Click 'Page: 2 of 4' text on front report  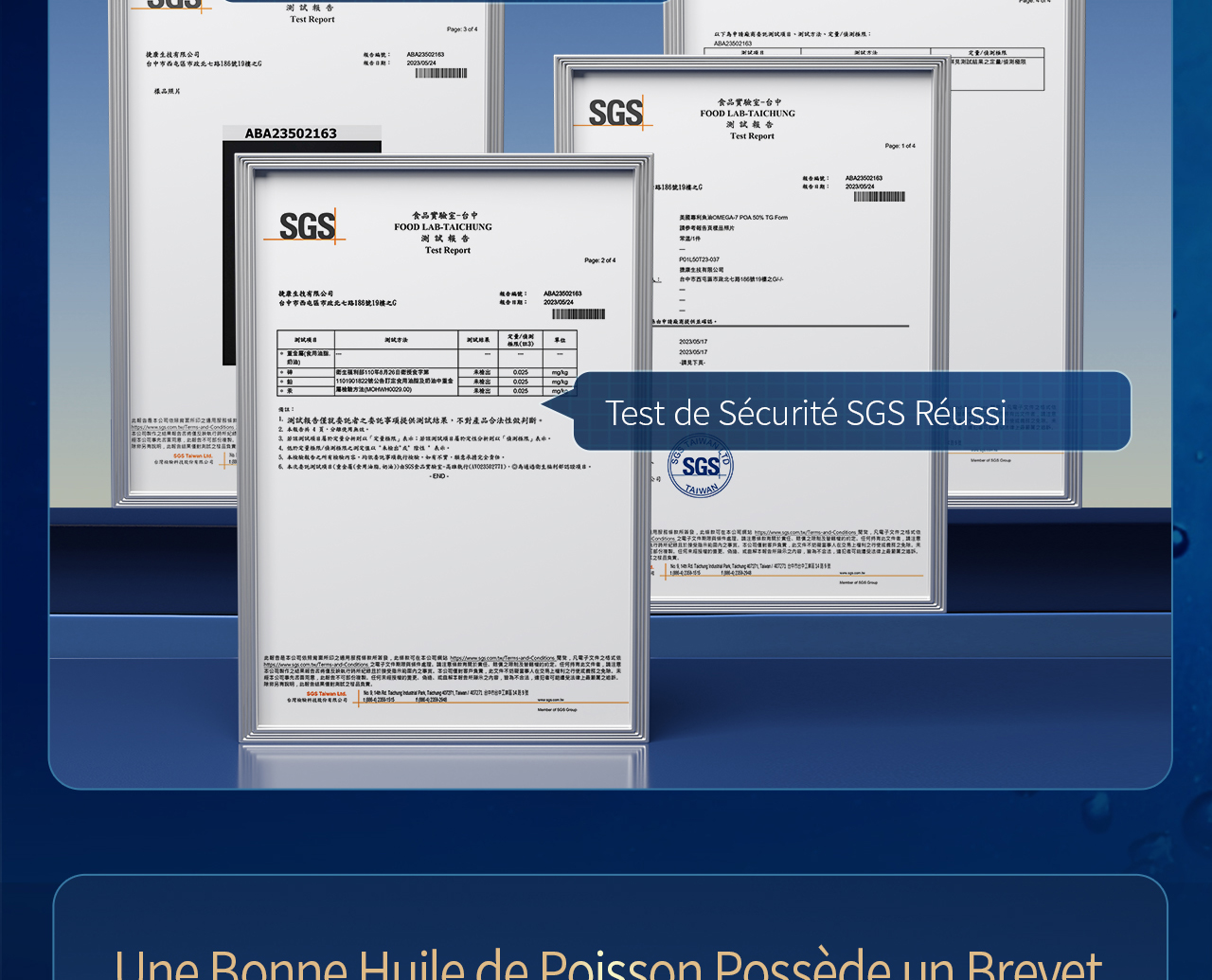tap(600, 260)
